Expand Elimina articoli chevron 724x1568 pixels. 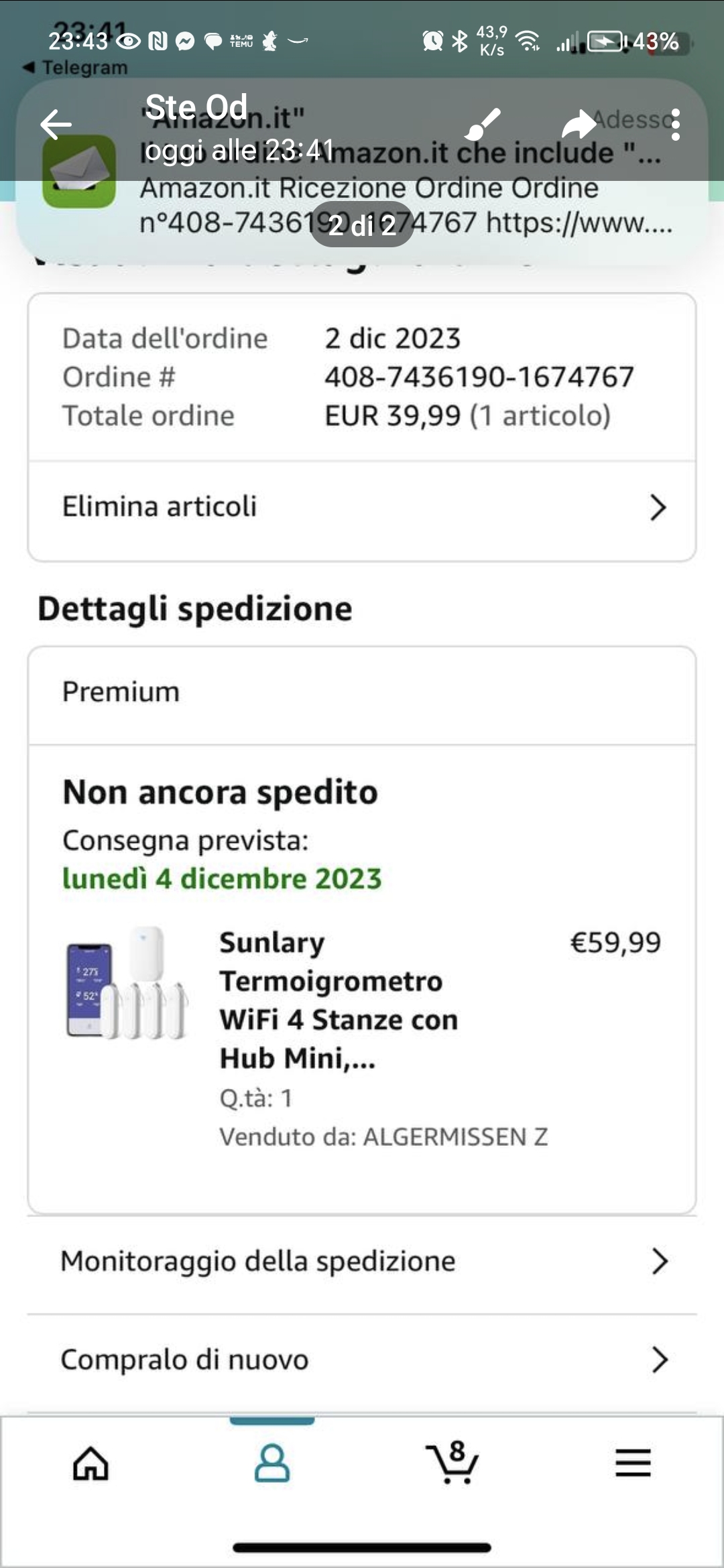(658, 507)
